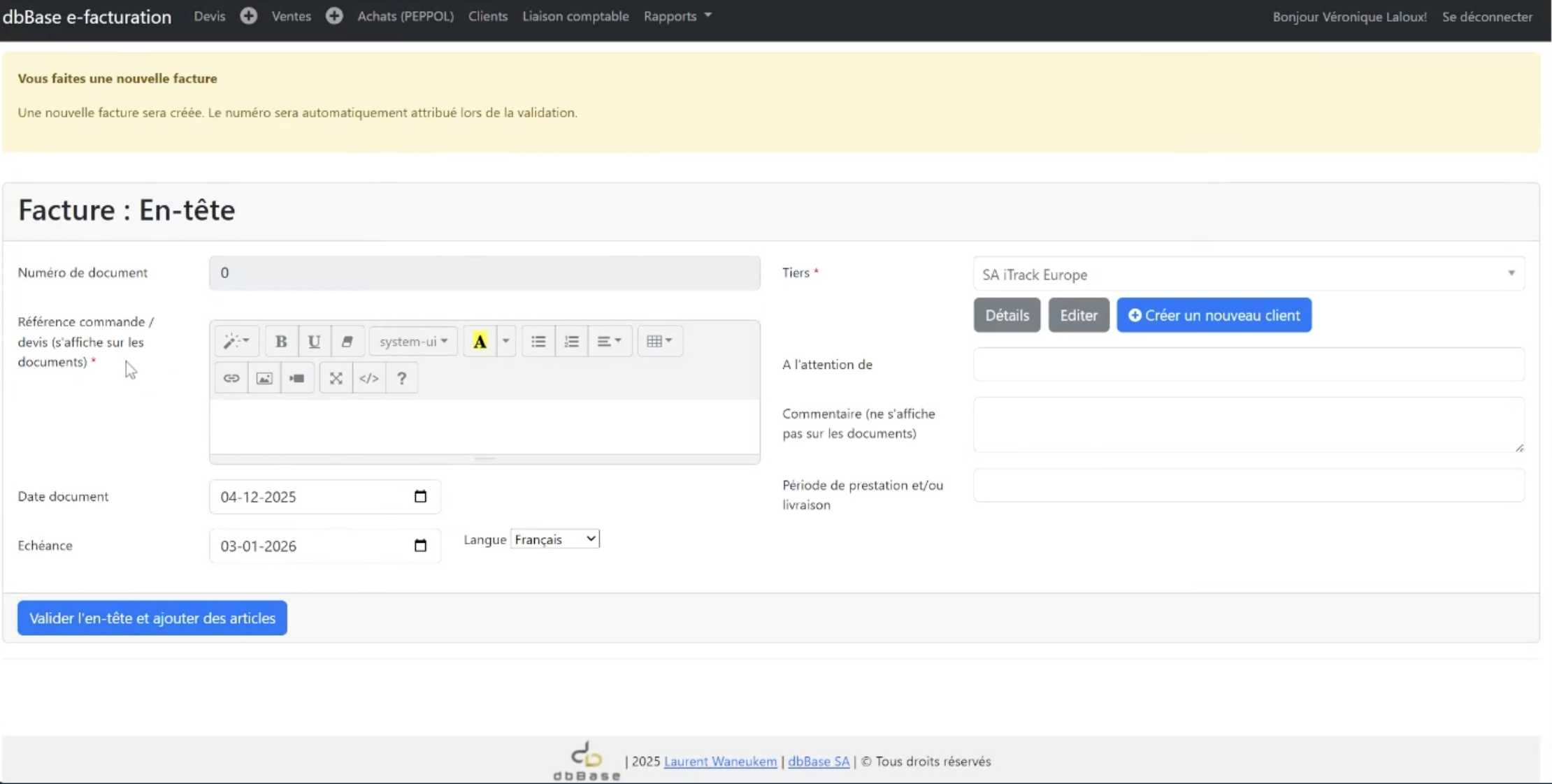
Task: Insert a picture using image icon
Action: point(264,378)
